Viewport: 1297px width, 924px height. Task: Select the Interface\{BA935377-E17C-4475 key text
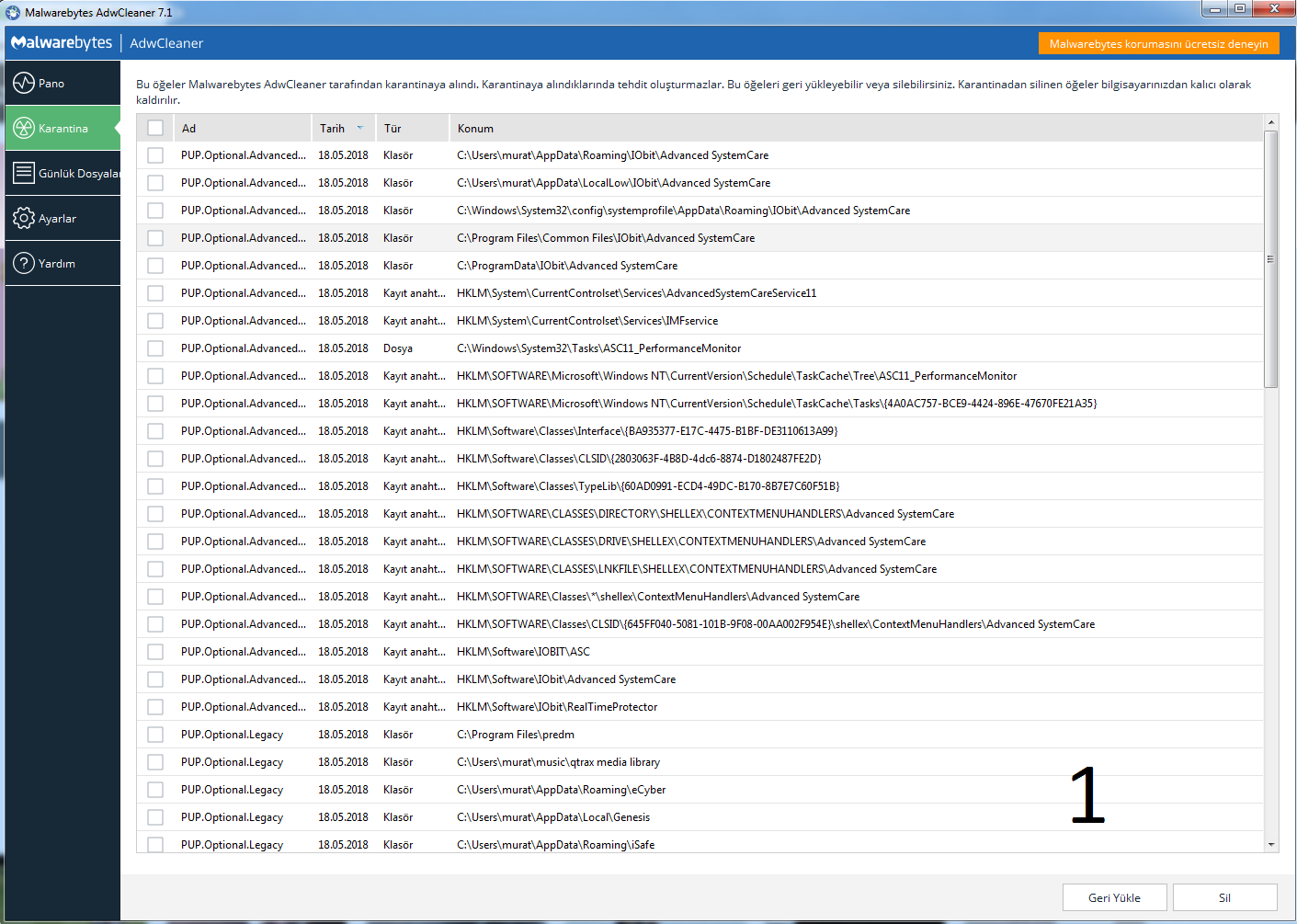[647, 431]
